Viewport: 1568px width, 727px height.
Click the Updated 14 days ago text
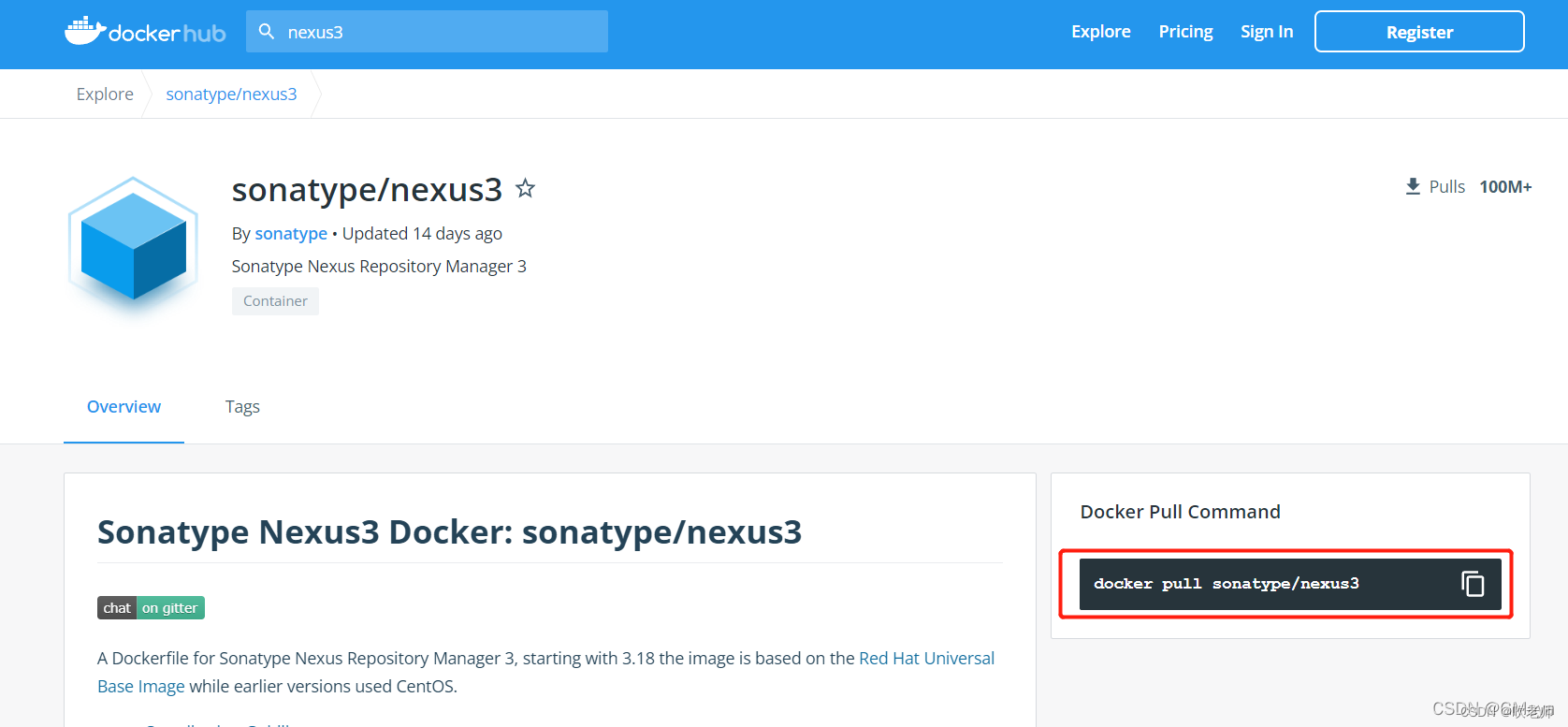pos(422,233)
